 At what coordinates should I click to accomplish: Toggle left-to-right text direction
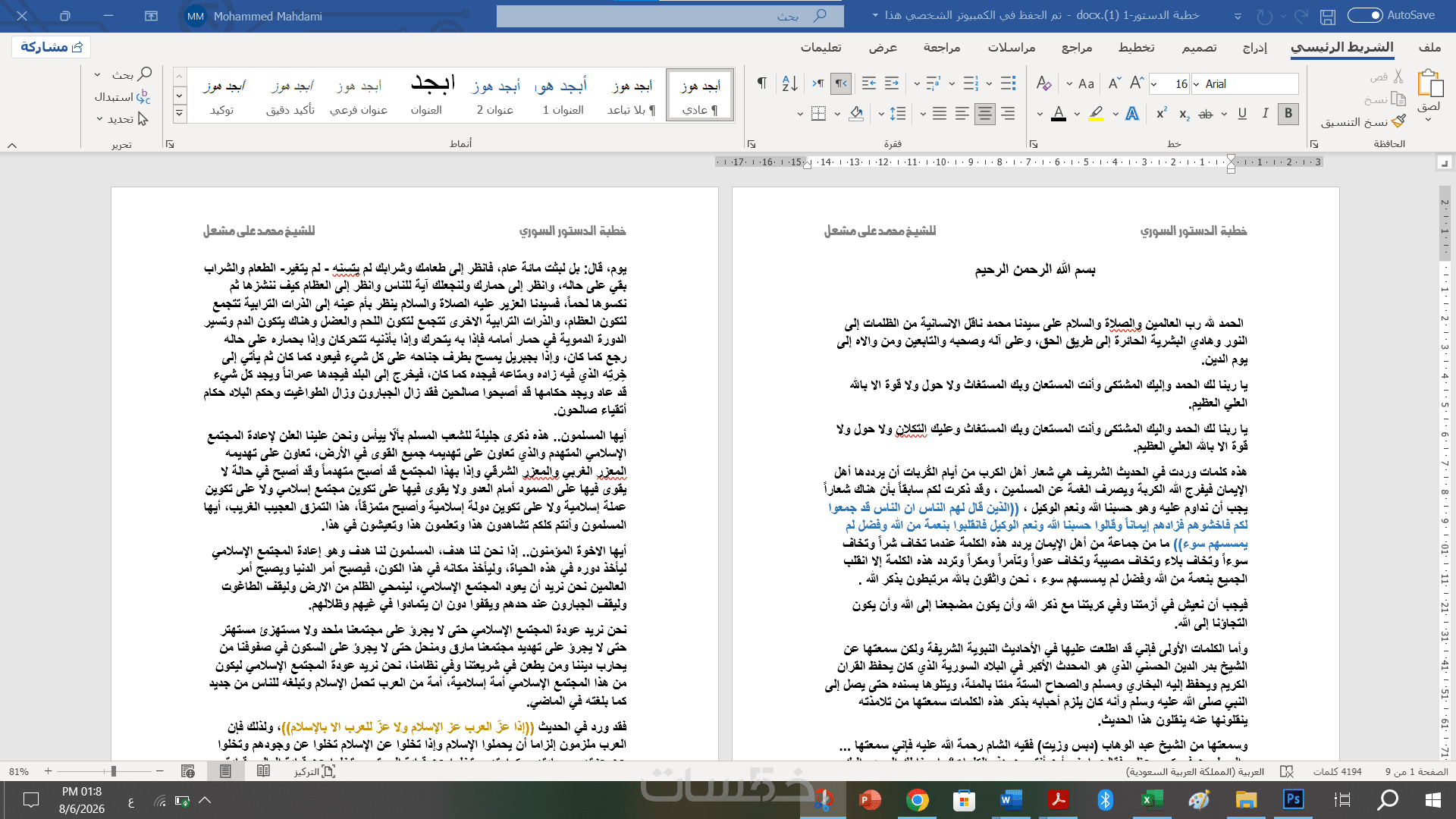(817, 83)
